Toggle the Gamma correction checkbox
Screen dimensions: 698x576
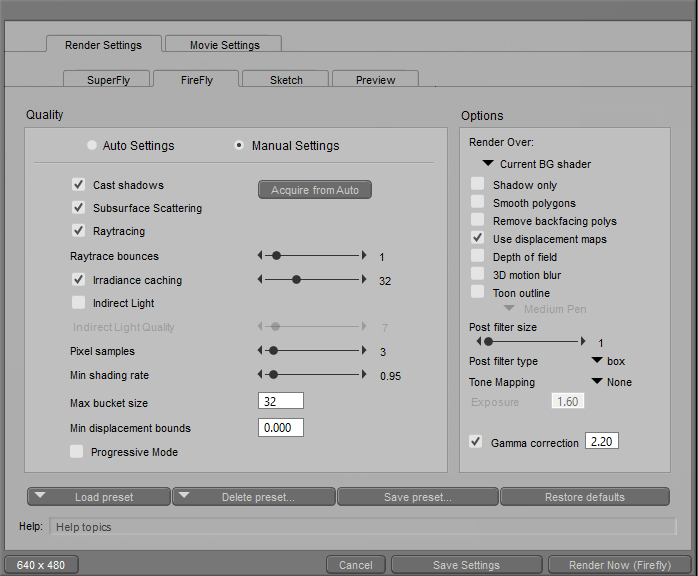click(476, 442)
